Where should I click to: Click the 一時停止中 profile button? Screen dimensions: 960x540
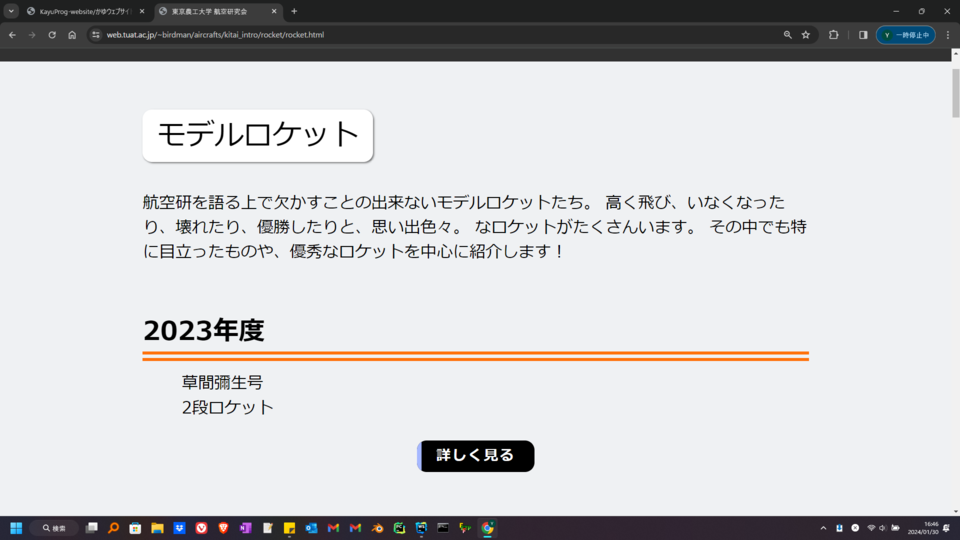(x=905, y=35)
